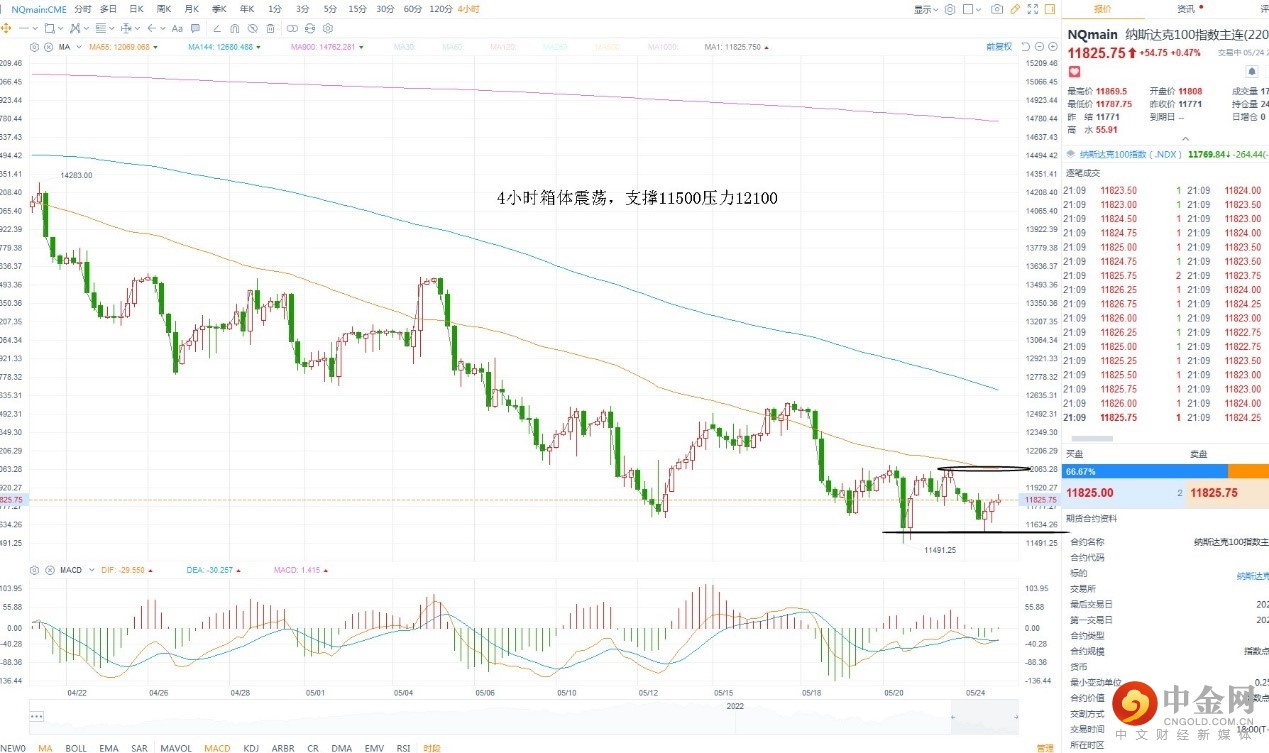Add to favorites with heart icon
The width and height of the screenshot is (1269, 753).
(x=1074, y=71)
